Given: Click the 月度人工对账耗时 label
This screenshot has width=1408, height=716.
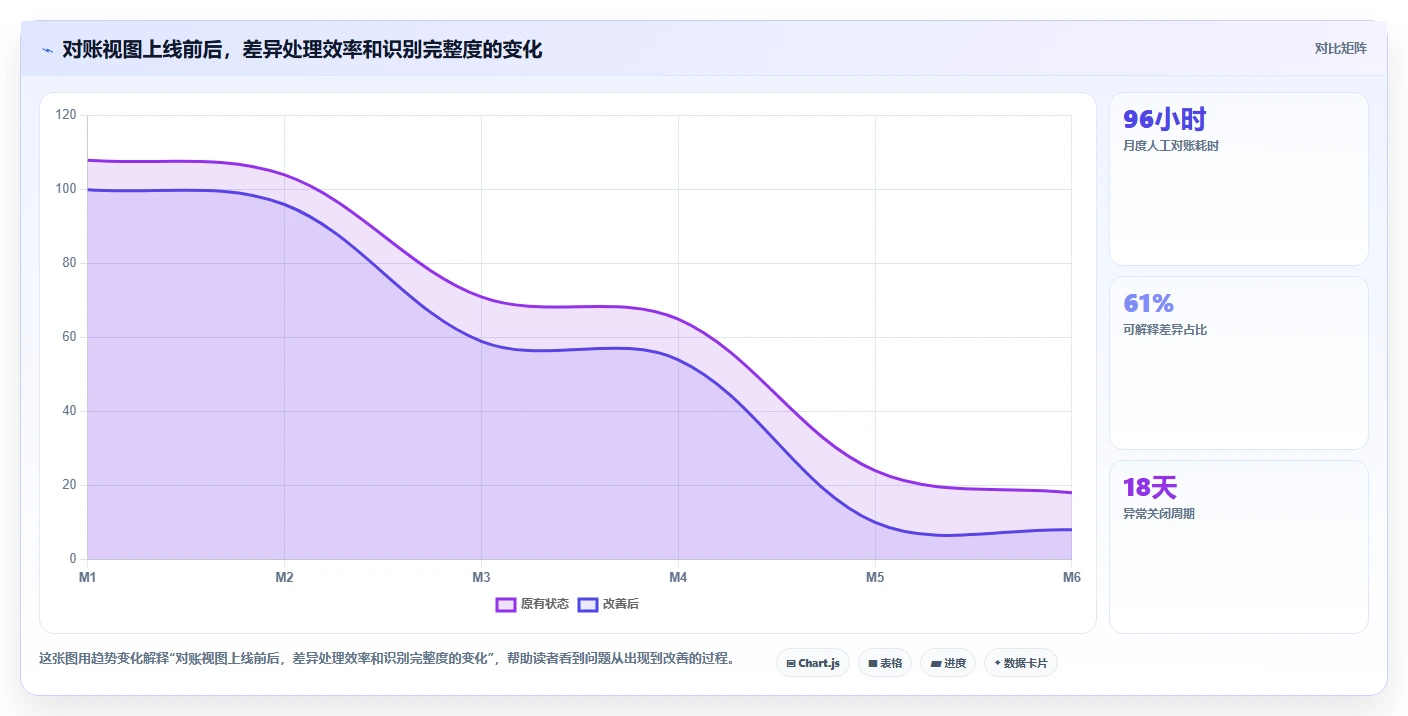Looking at the screenshot, I should click(1171, 146).
